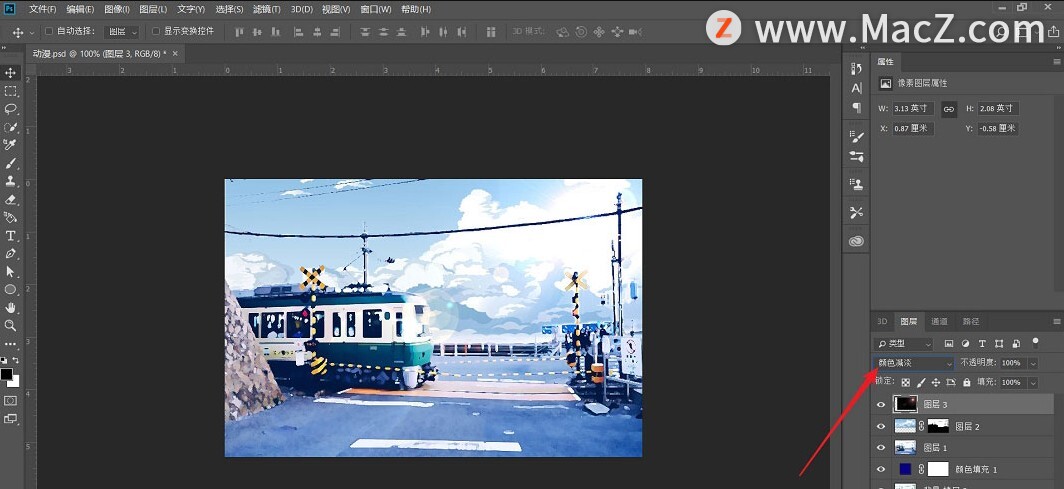Select the Hand tool

pos(11,307)
